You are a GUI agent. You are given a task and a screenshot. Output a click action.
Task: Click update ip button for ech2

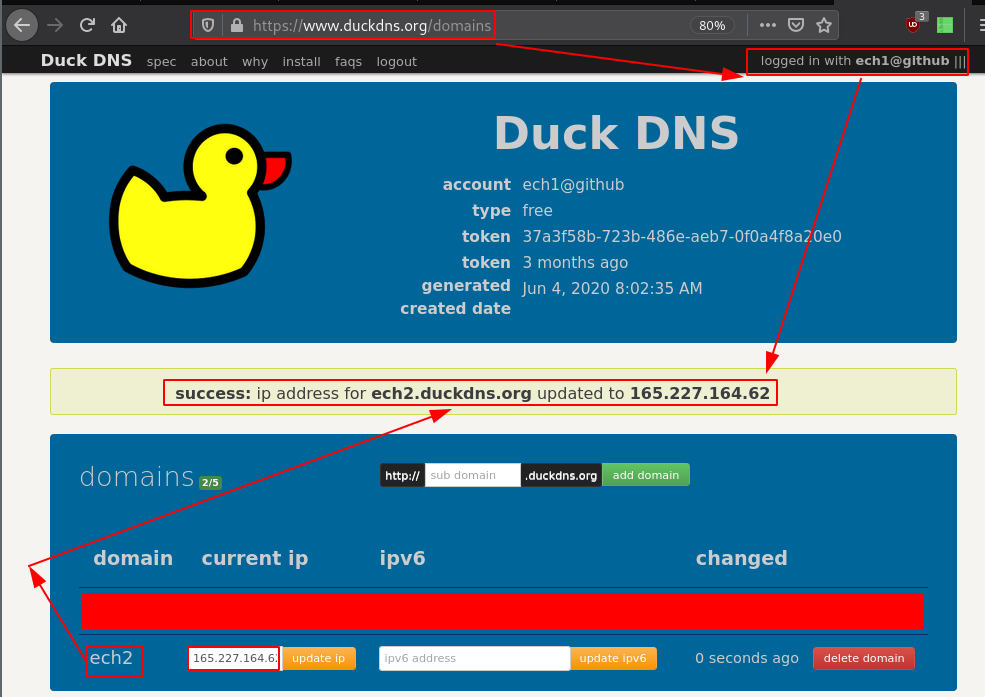[318, 658]
